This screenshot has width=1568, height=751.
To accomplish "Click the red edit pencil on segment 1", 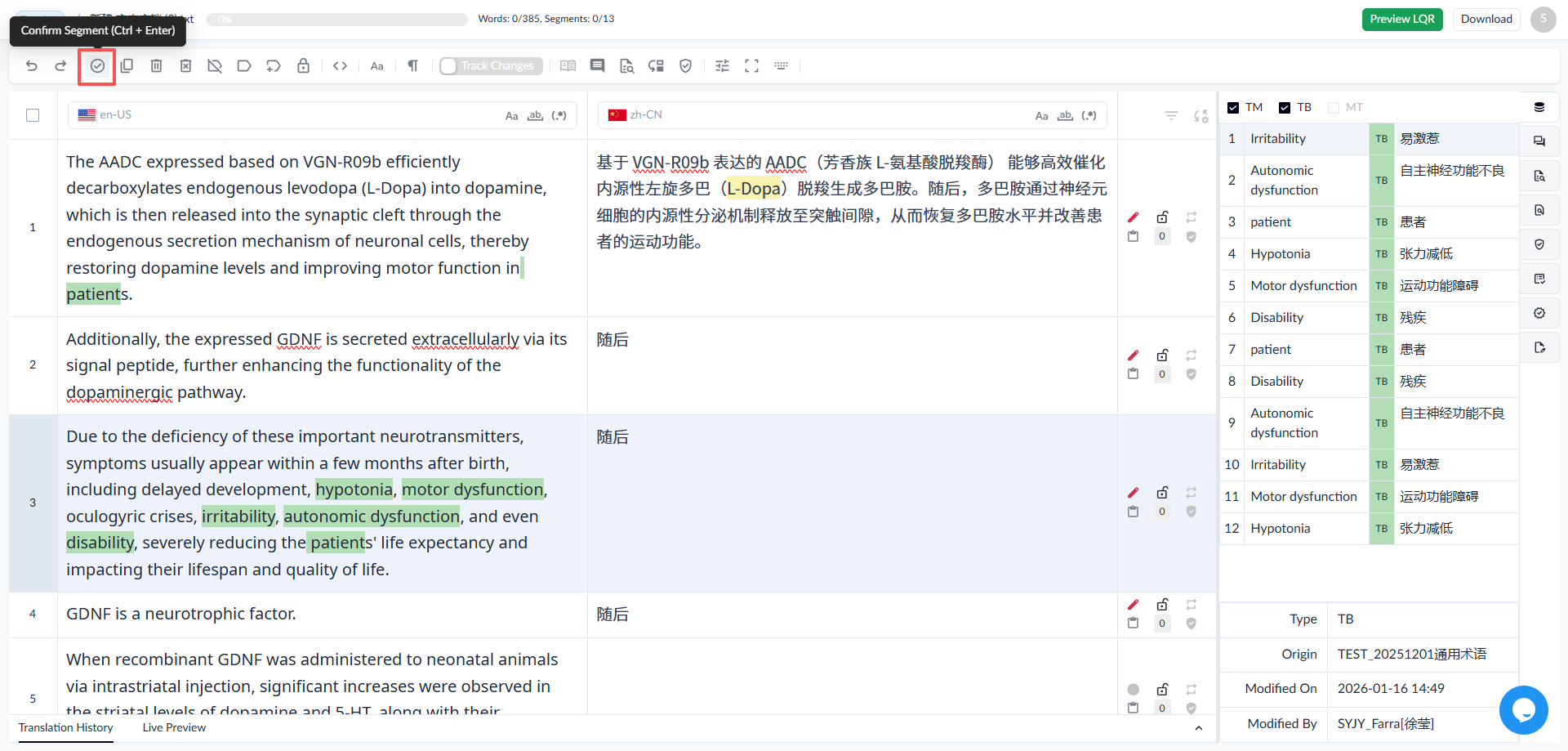I will point(1133,217).
